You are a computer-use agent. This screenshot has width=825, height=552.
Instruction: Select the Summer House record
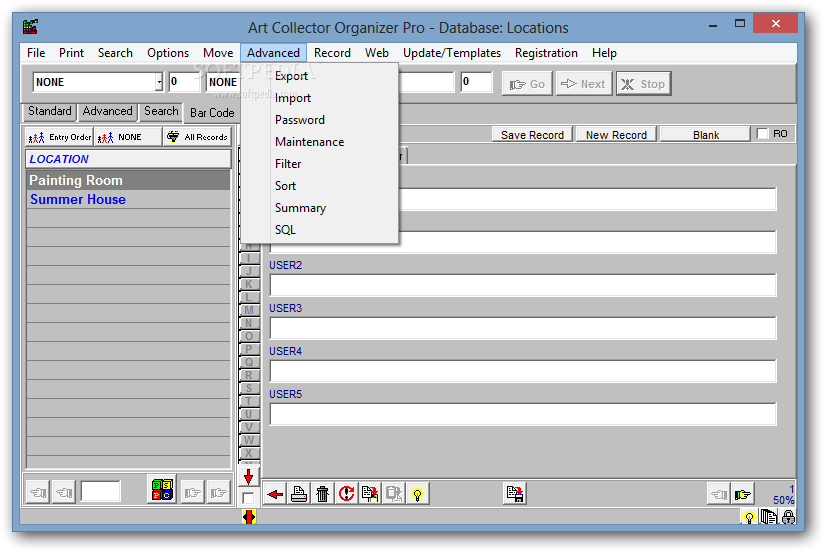click(128, 199)
